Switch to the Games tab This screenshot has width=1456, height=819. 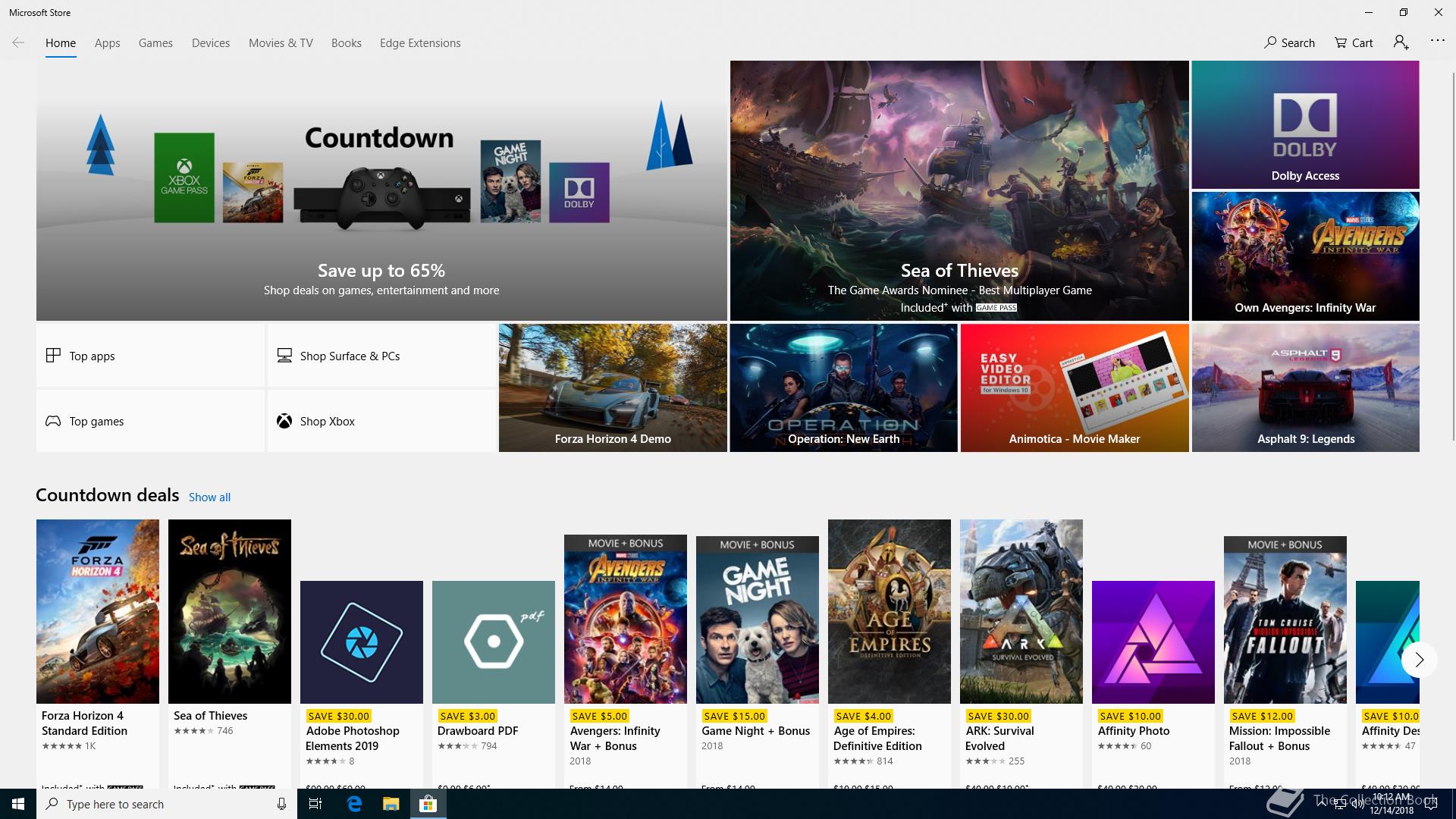click(x=155, y=43)
